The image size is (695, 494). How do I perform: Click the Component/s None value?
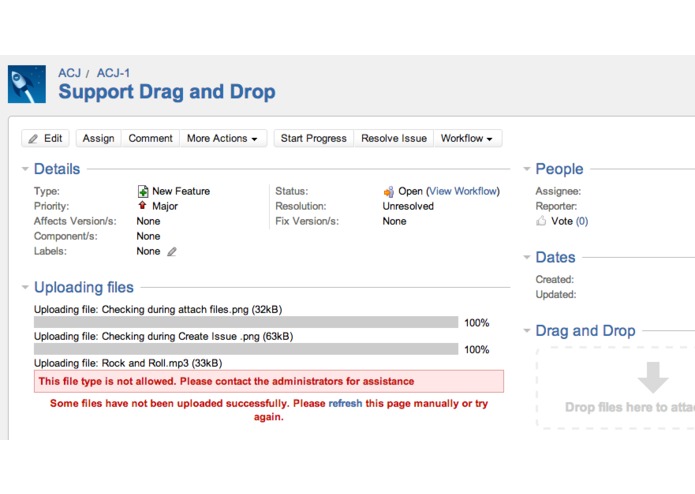[148, 236]
